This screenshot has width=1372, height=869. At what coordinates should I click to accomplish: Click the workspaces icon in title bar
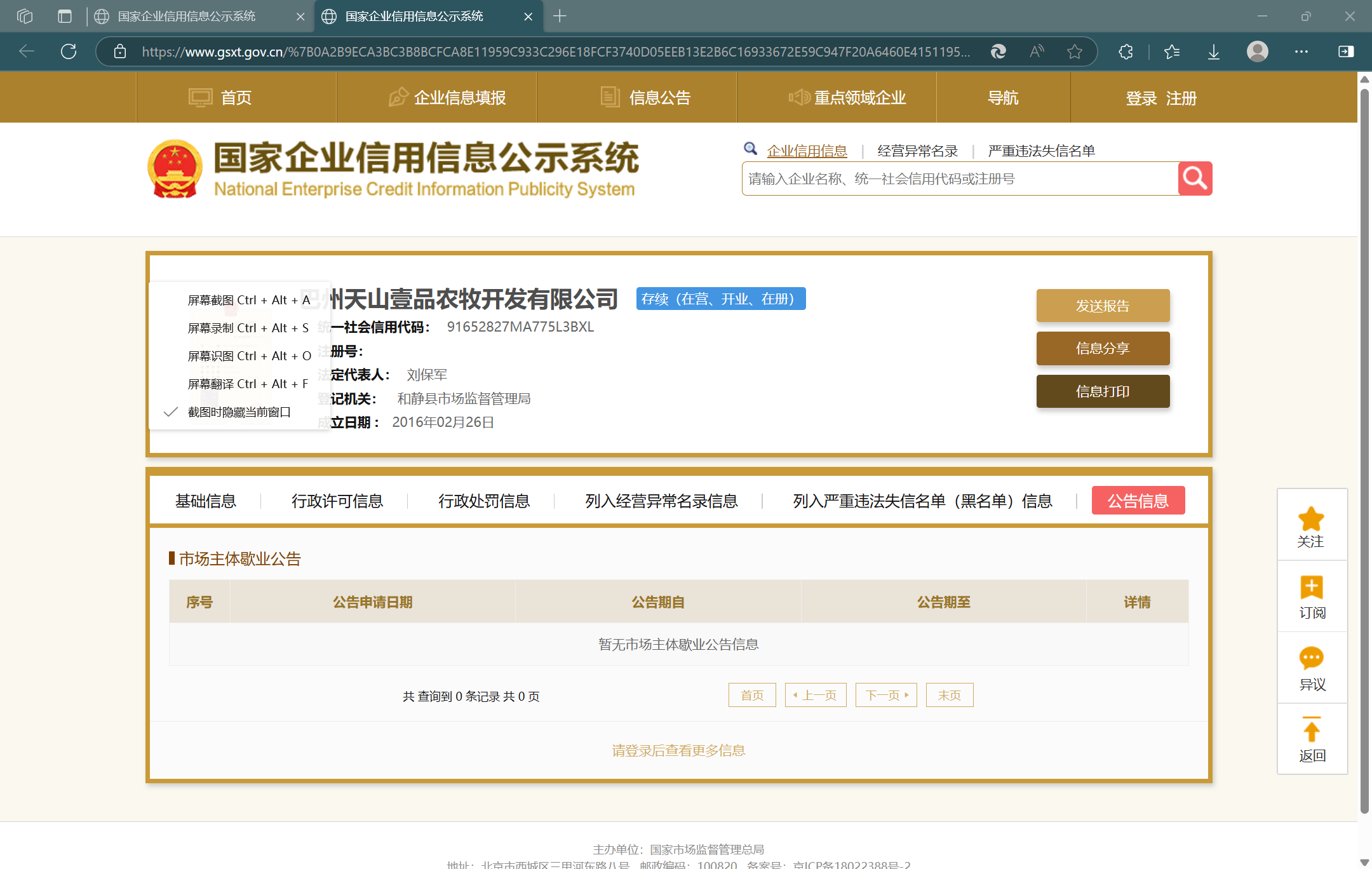coord(25,16)
